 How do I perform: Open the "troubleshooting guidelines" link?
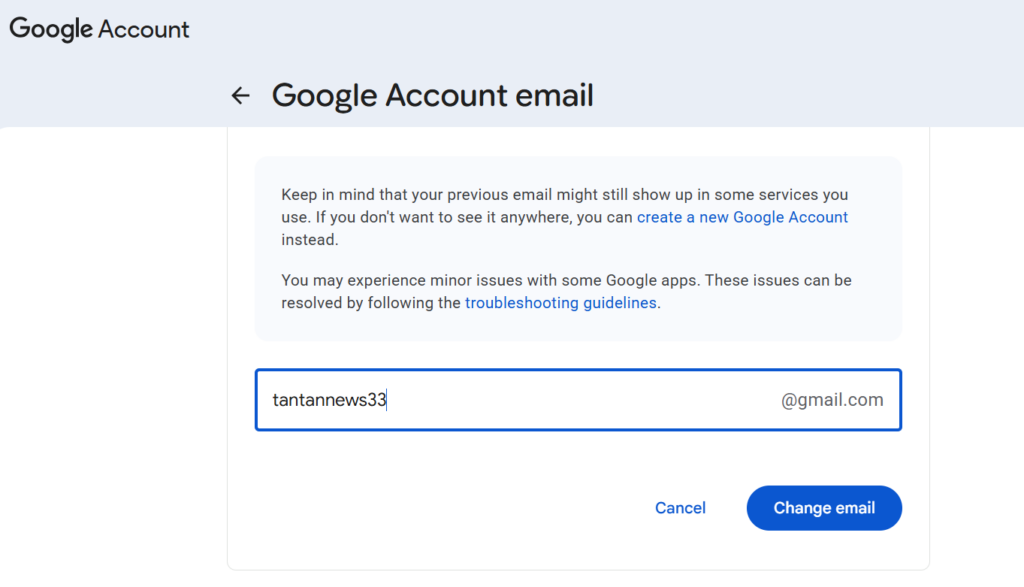tap(560, 303)
